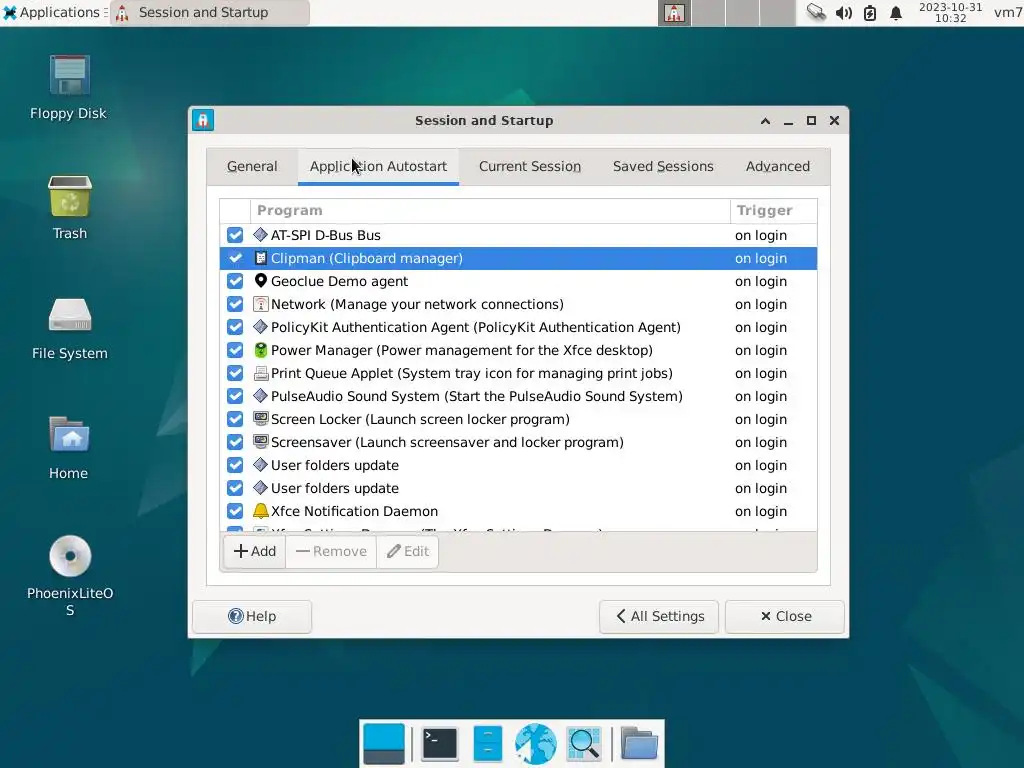This screenshot has width=1024, height=768.
Task: Click Session and Startup taskbar button
Action: (210, 12)
